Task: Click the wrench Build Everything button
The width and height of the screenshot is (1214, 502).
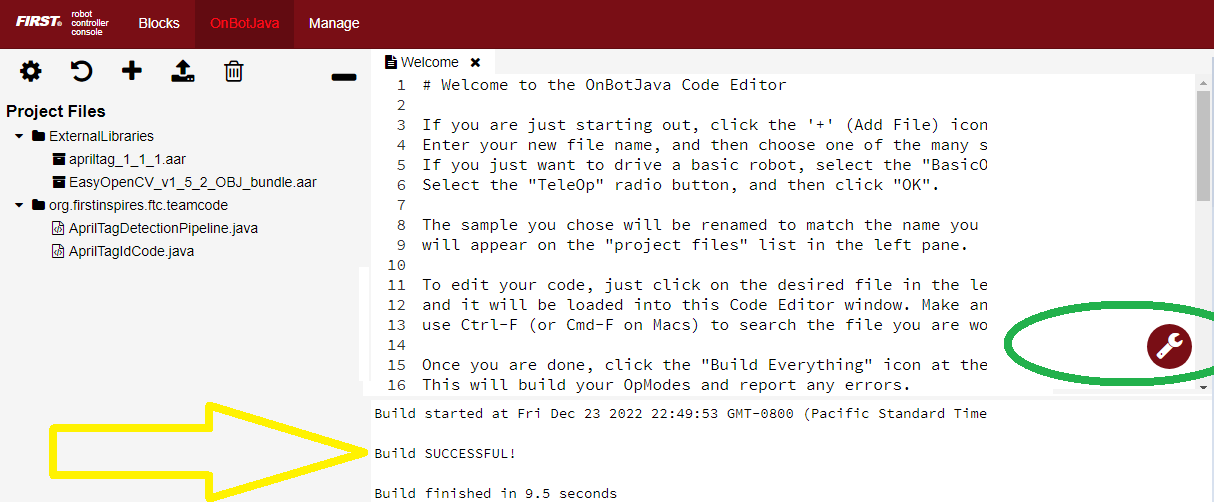Action: tap(1169, 346)
